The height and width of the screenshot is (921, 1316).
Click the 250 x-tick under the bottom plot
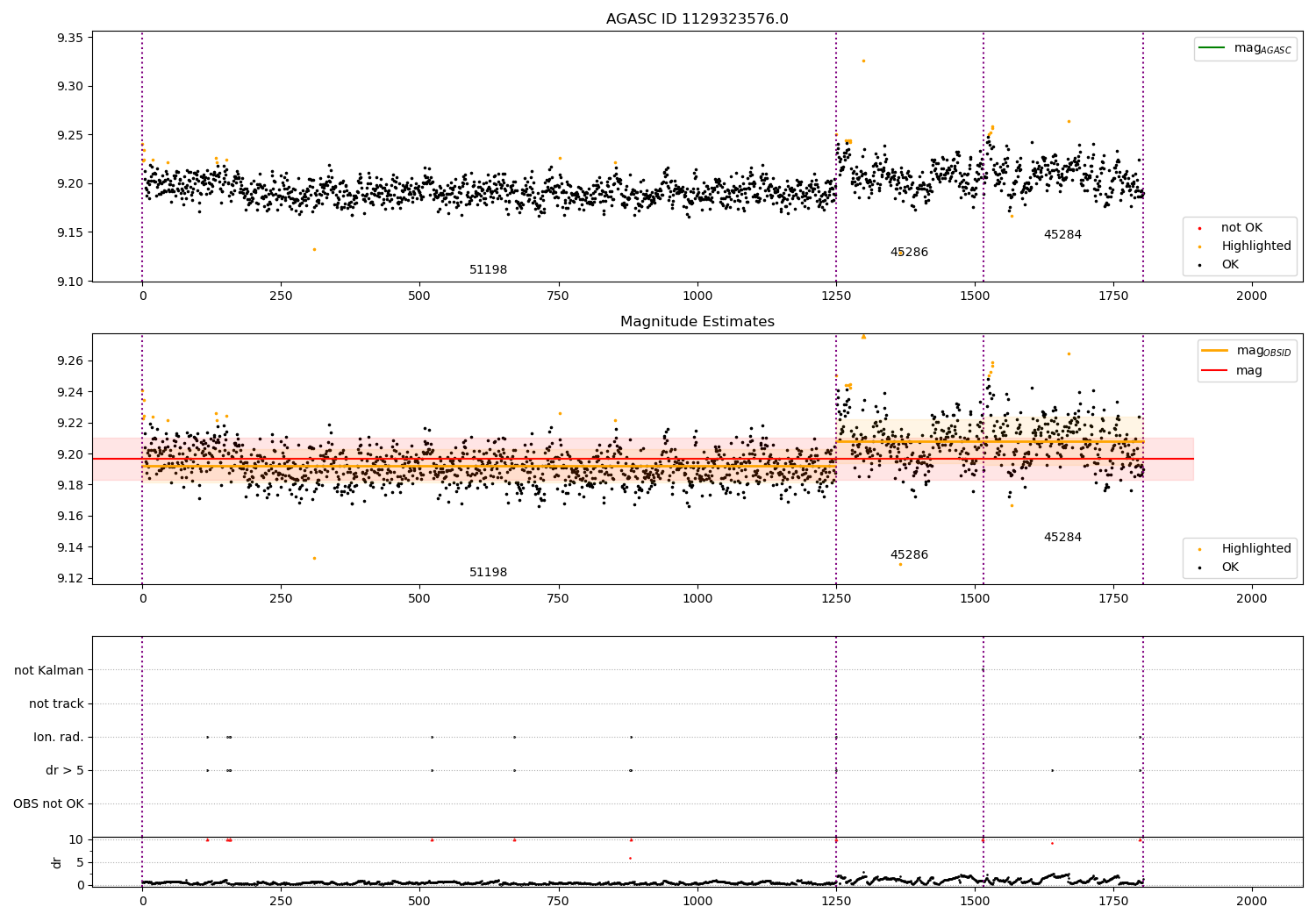tap(281, 901)
